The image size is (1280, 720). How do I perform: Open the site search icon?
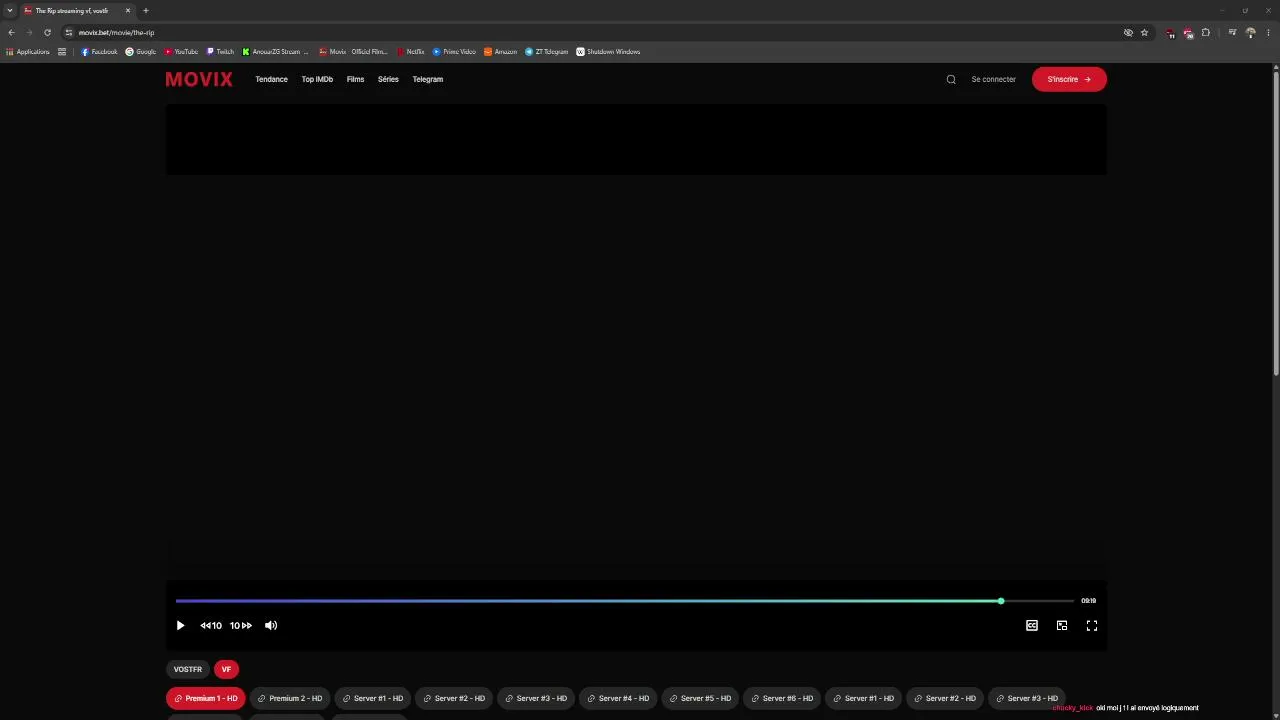pos(951,79)
